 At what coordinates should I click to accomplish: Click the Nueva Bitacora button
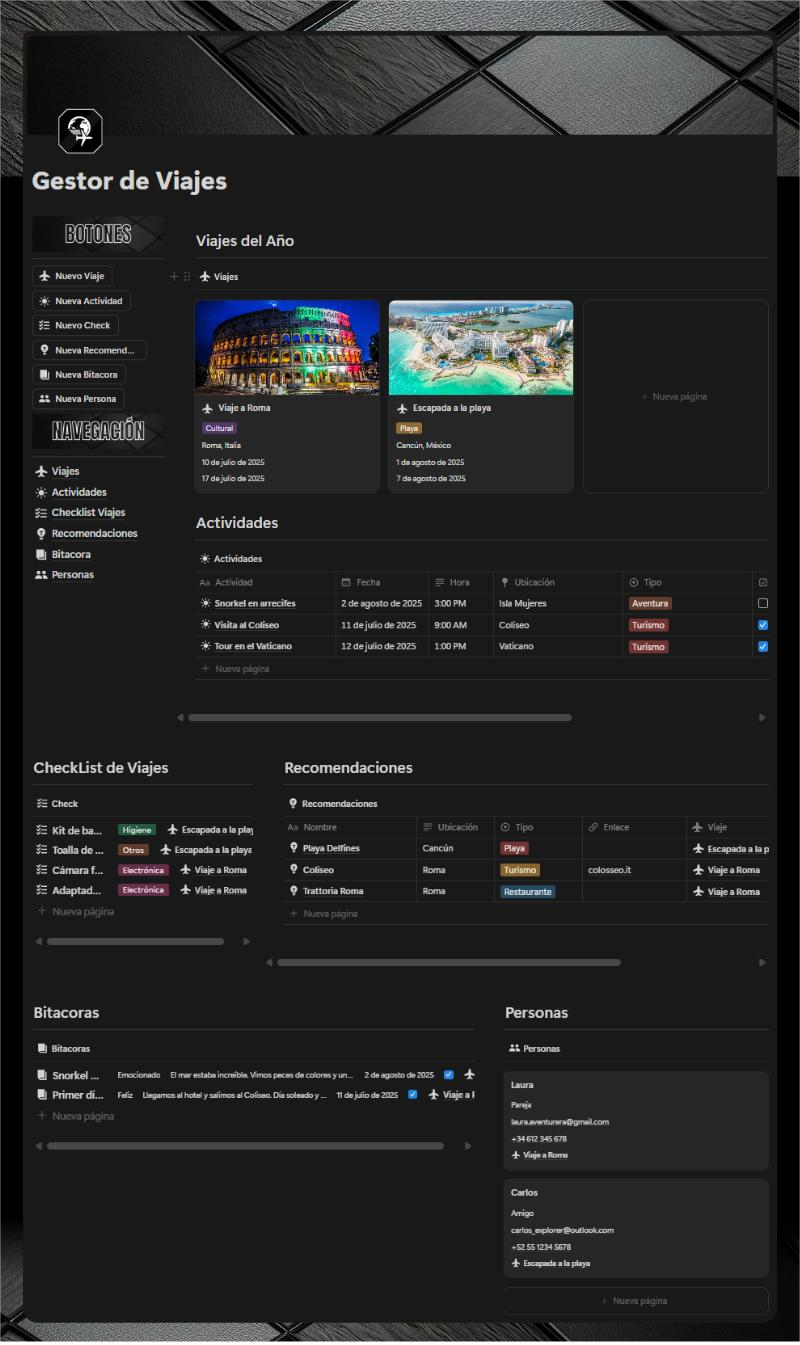click(x=78, y=374)
